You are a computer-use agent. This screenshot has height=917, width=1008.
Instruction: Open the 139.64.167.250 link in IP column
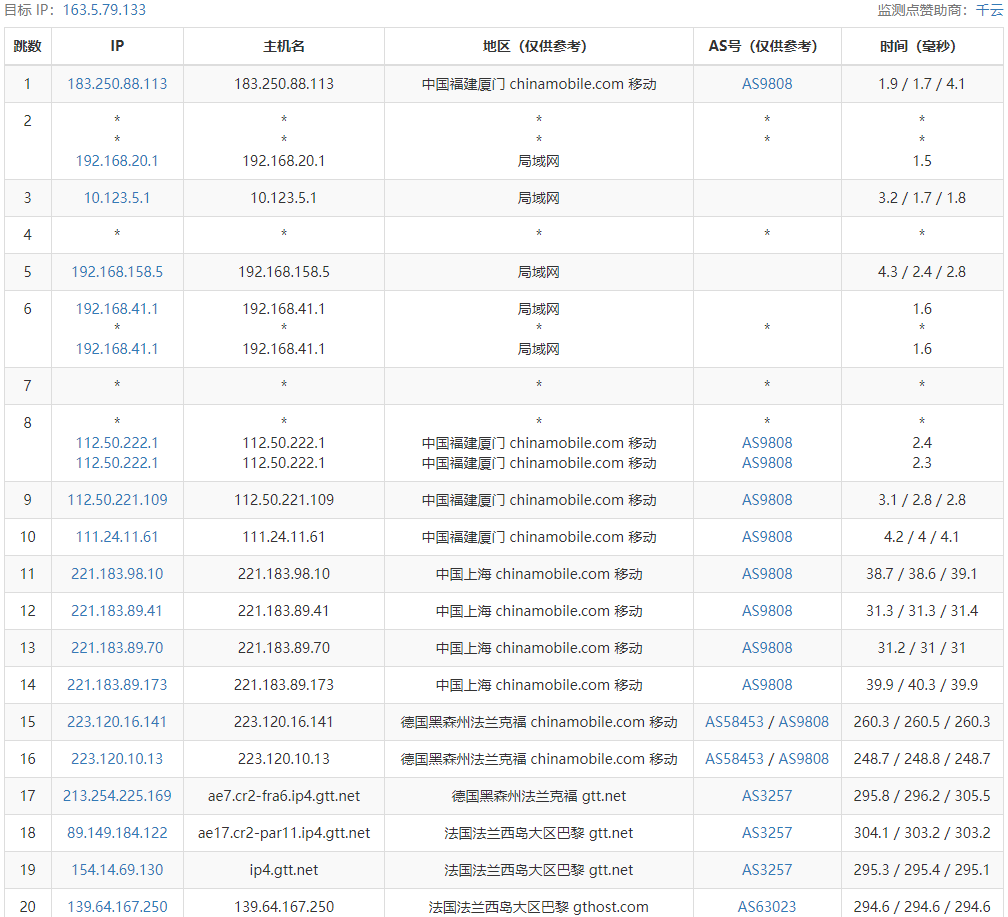117,907
